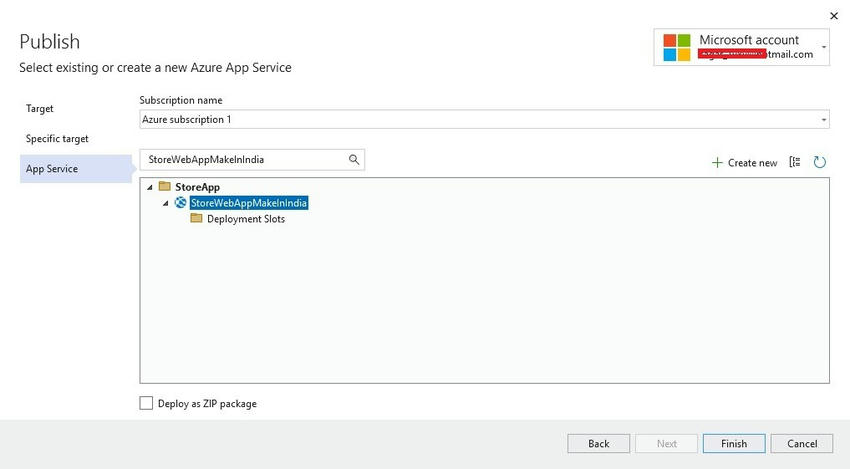Click the search magnifier icon
This screenshot has height=469, width=850.
tap(353, 159)
